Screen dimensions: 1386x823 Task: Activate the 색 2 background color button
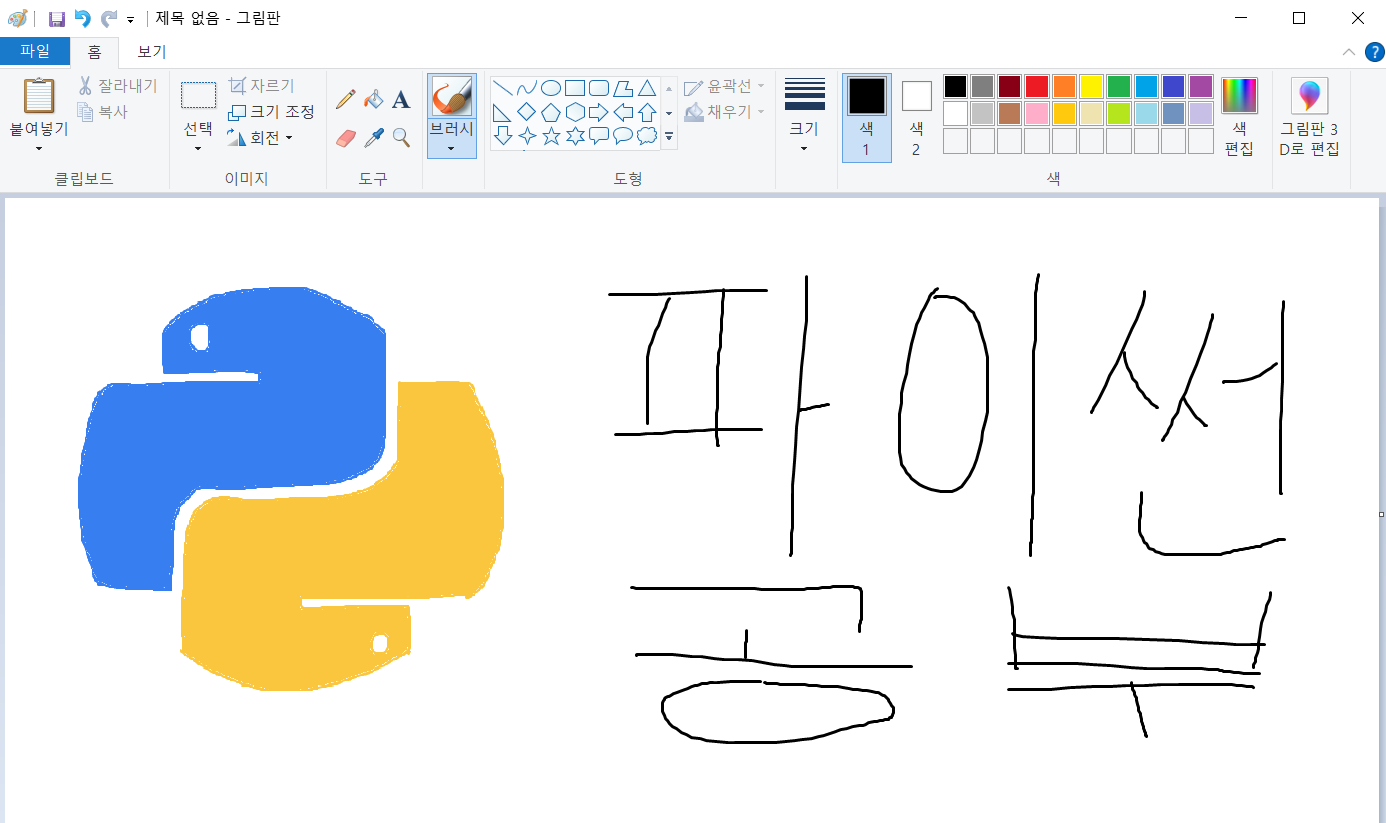click(x=916, y=117)
